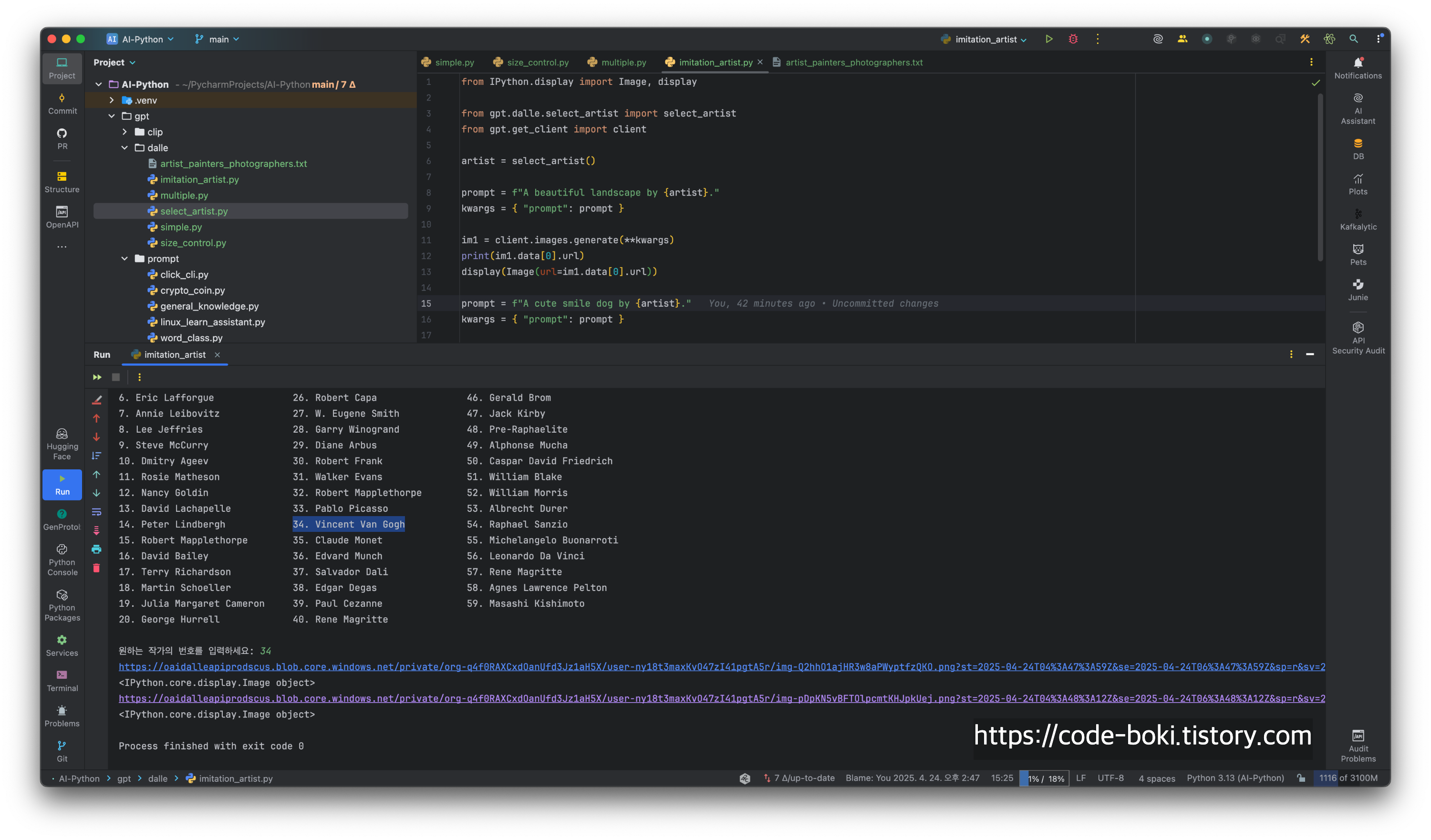This screenshot has width=1431, height=840.
Task: Open the main branch dropdown
Action: [218, 39]
